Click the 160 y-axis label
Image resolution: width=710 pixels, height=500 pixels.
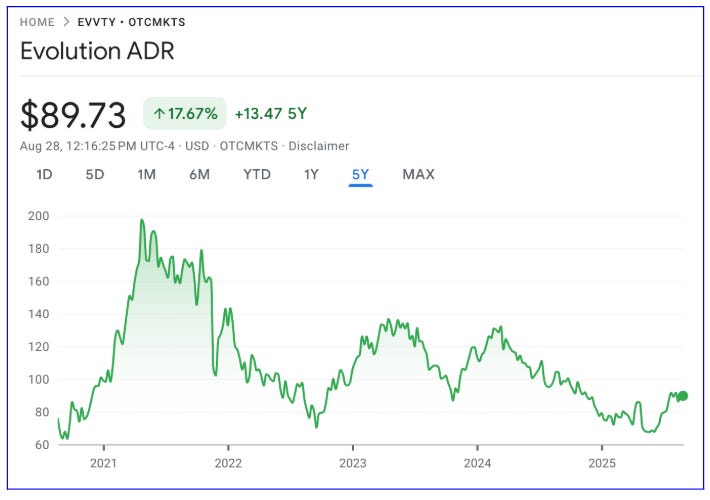[x=38, y=281]
